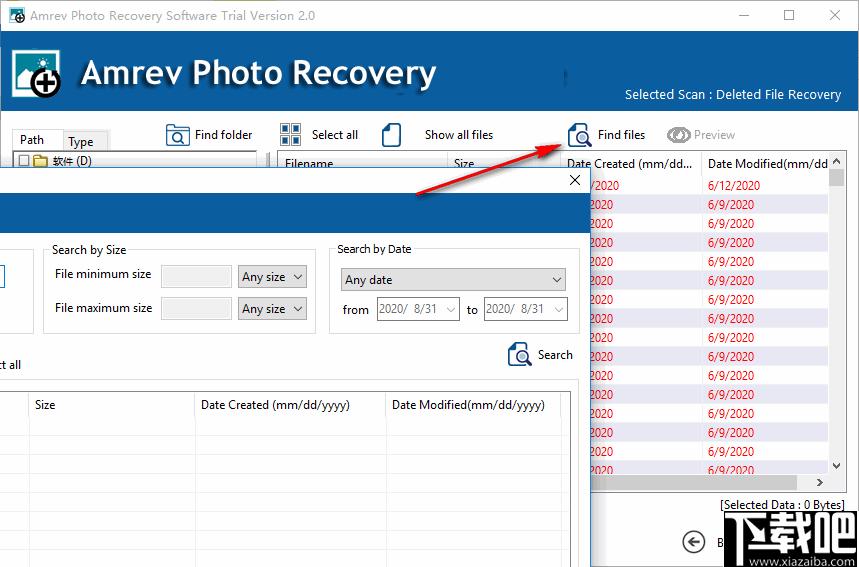Click the Find folder label

[224, 135]
